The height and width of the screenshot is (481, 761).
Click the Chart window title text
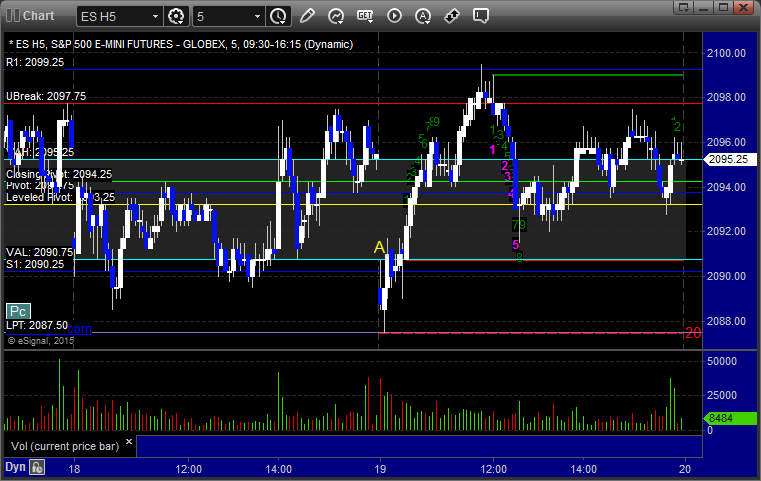(38, 16)
